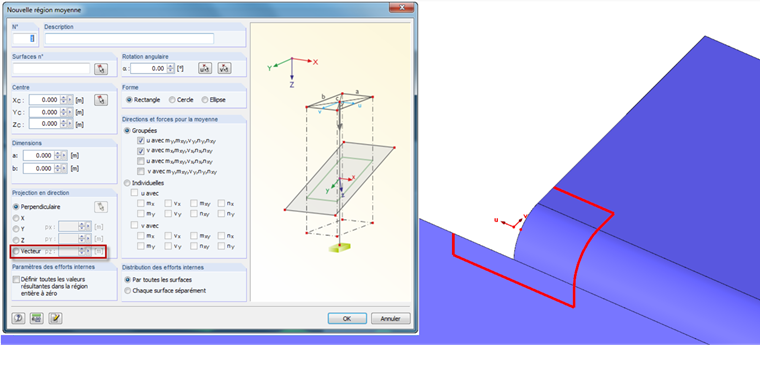Choose Vecteur projection direction
This screenshot has height=384, width=760.
tap(16, 252)
